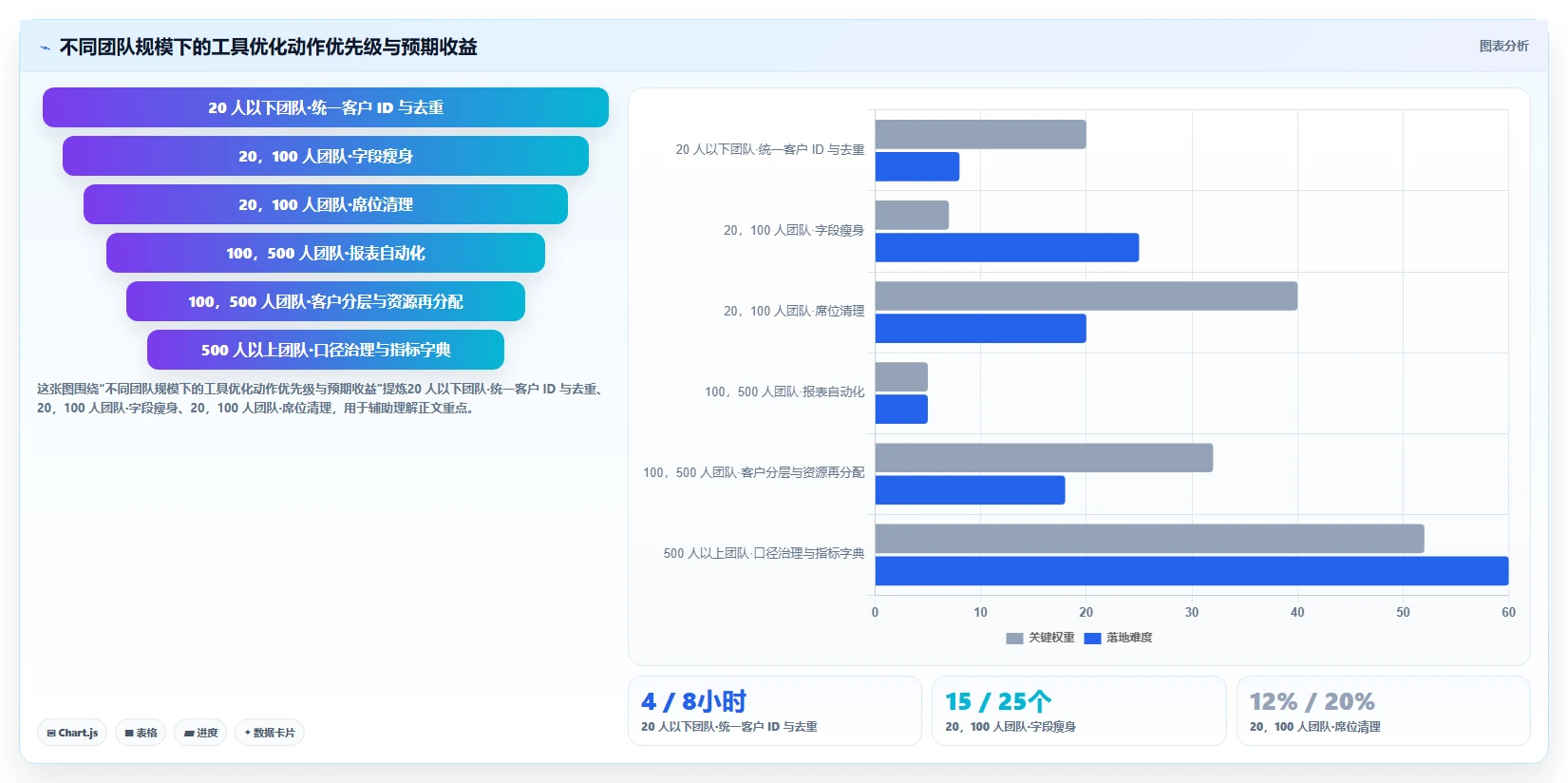Click y-axis label 100，500 人团队·报表自动化
The image size is (1568, 783).
coord(784,391)
